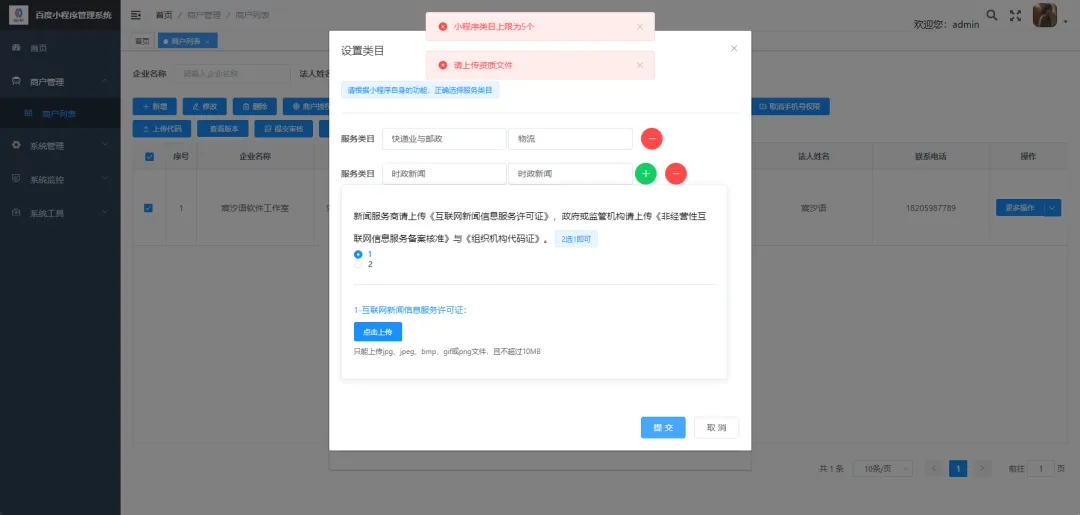The image size is (1080, 515).
Task: Click the 首页 breadcrumb link
Action: point(164,14)
